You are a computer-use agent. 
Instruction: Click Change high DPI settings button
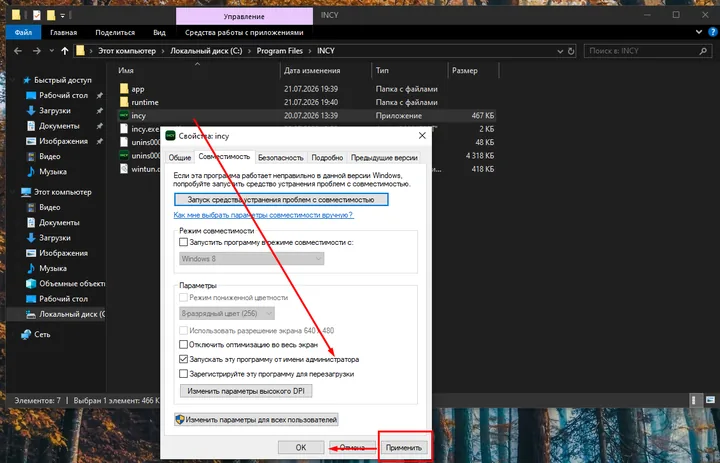point(246,391)
